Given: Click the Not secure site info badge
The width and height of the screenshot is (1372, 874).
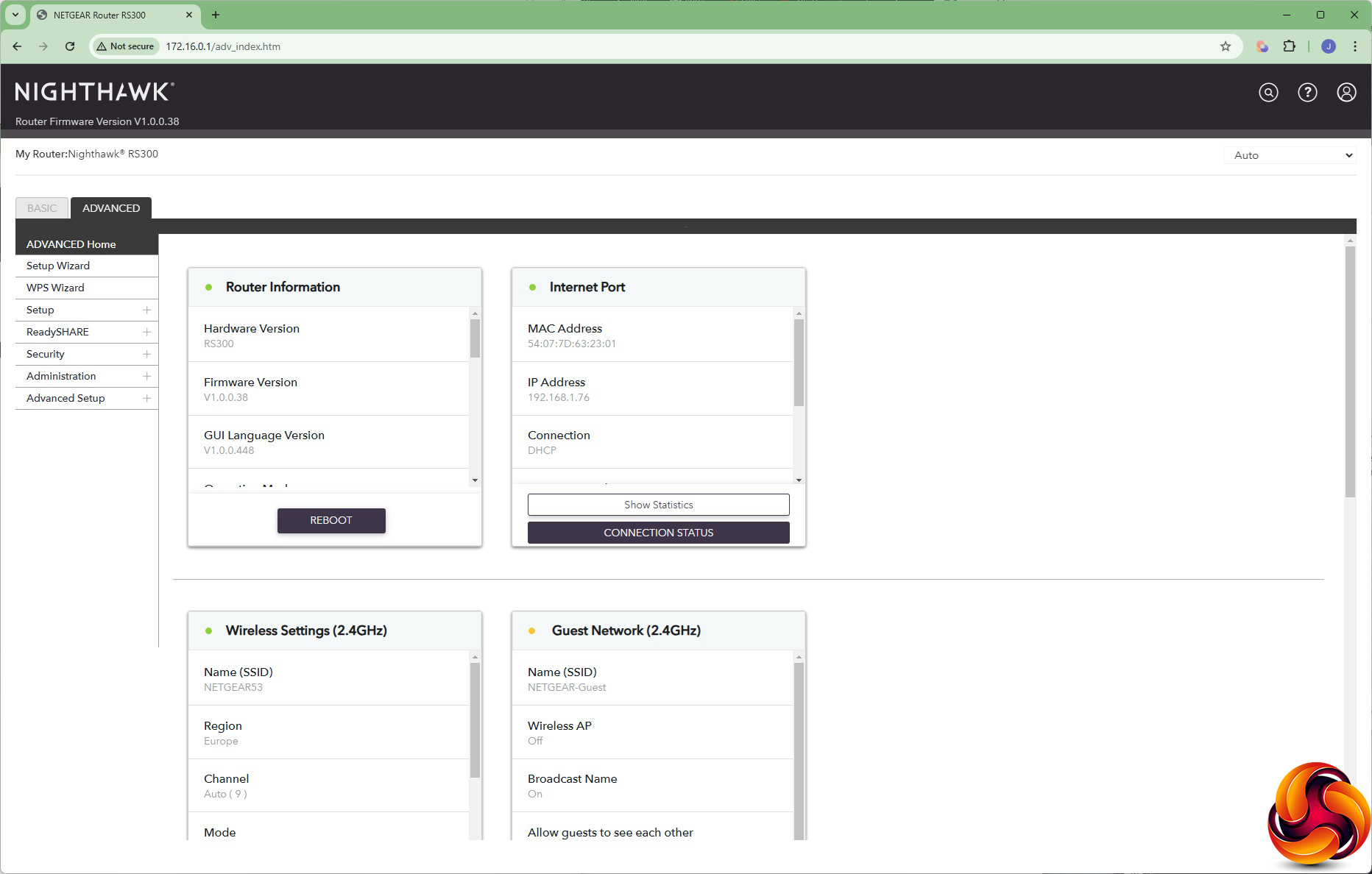Looking at the screenshot, I should [125, 46].
